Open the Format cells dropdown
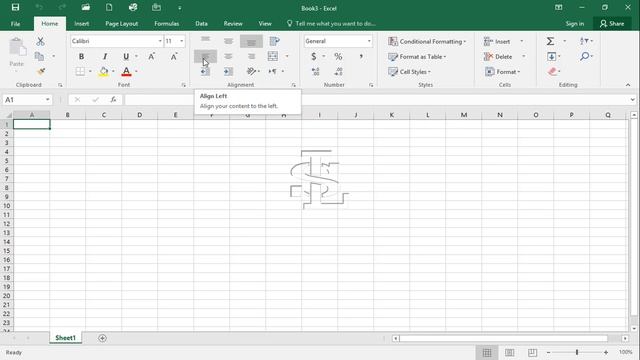This screenshot has height=360, width=640. [502, 72]
